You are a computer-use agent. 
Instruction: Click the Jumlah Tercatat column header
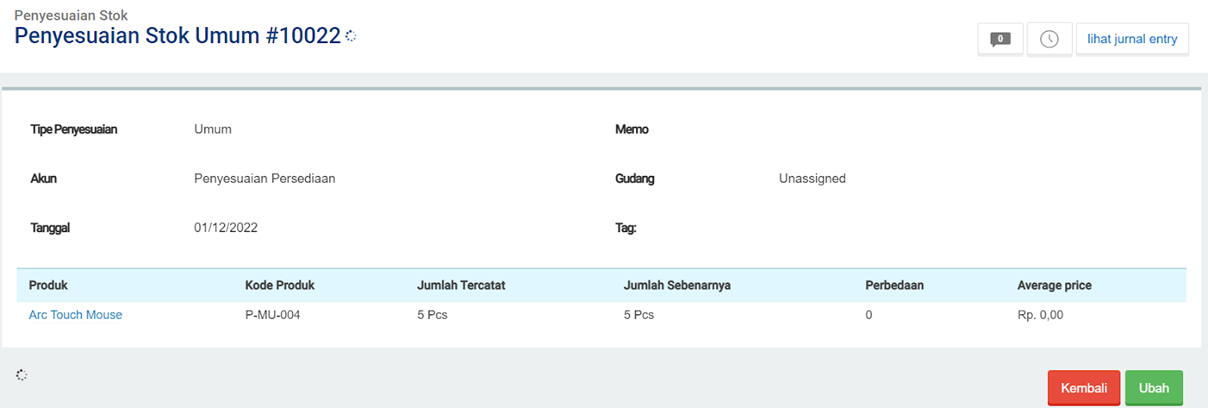click(461, 285)
